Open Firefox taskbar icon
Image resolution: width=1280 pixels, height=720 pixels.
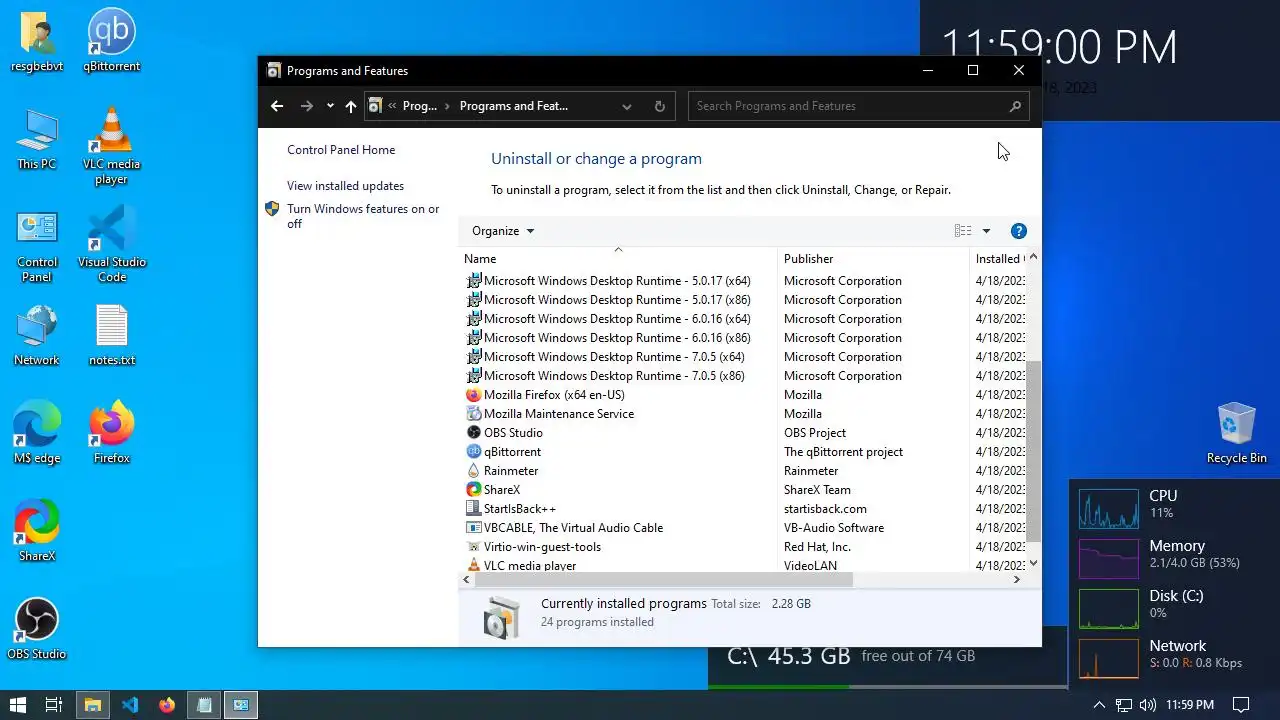[166, 705]
